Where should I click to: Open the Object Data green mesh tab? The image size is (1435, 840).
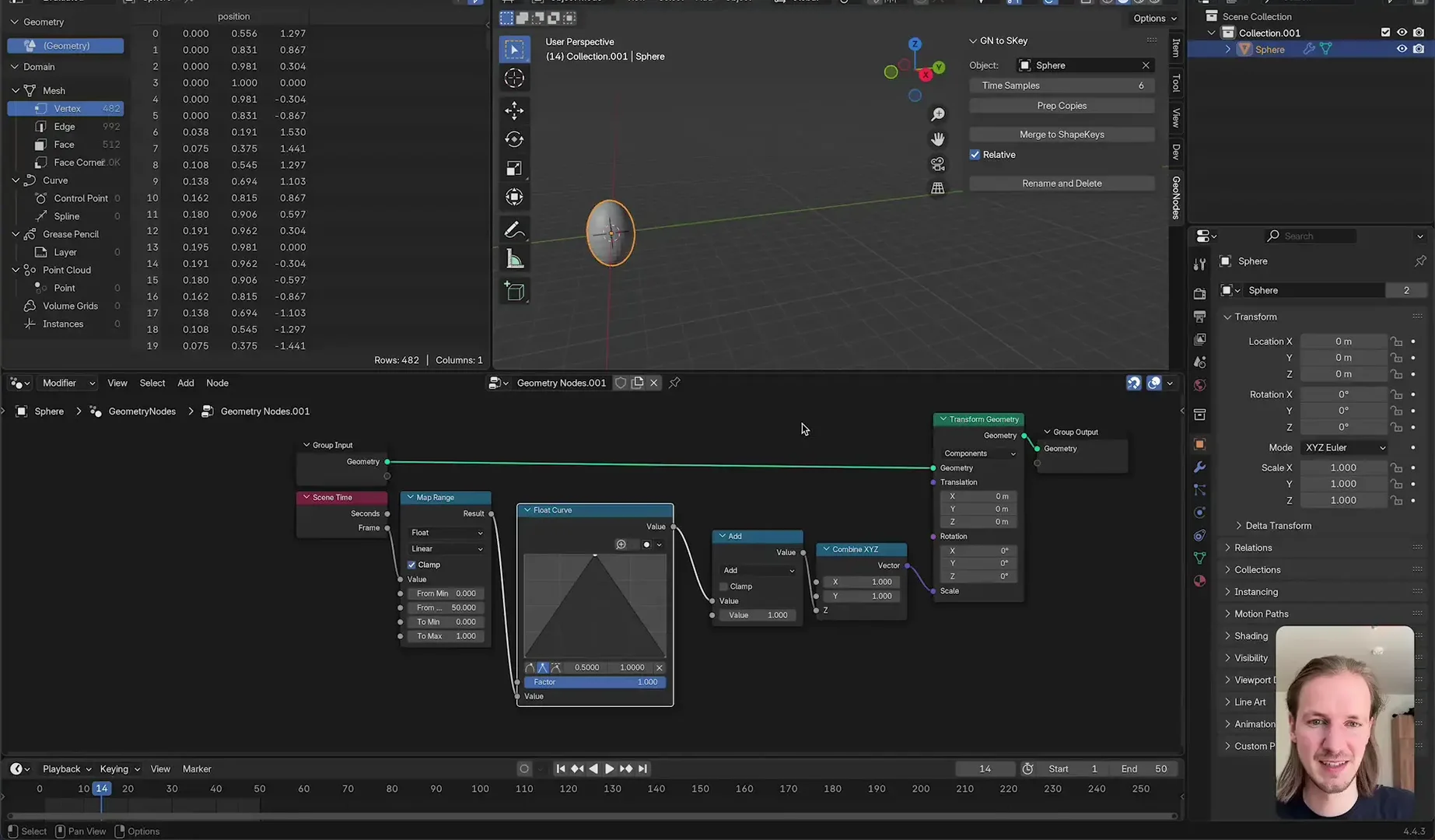[x=1199, y=558]
